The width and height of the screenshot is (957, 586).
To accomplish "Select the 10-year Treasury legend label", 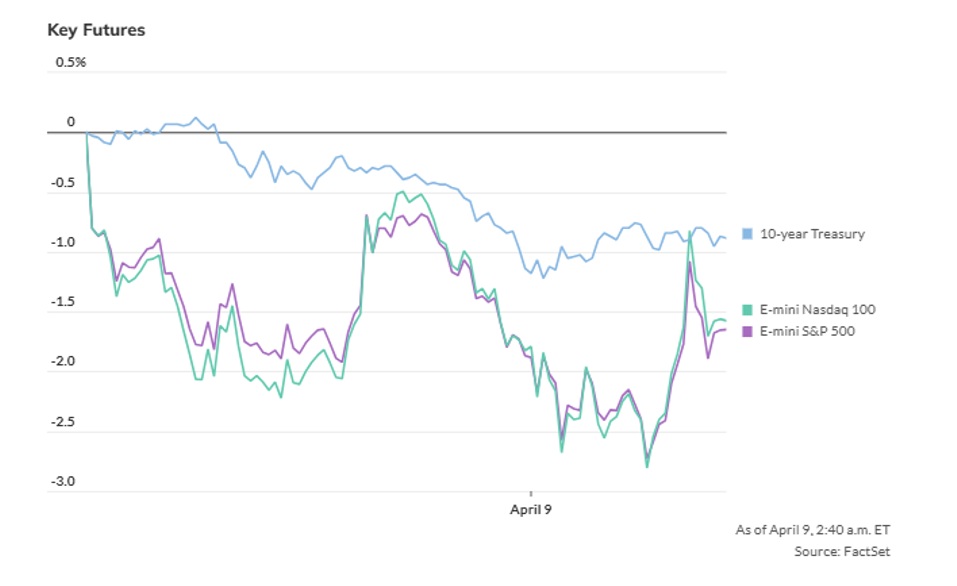I will 812,234.
